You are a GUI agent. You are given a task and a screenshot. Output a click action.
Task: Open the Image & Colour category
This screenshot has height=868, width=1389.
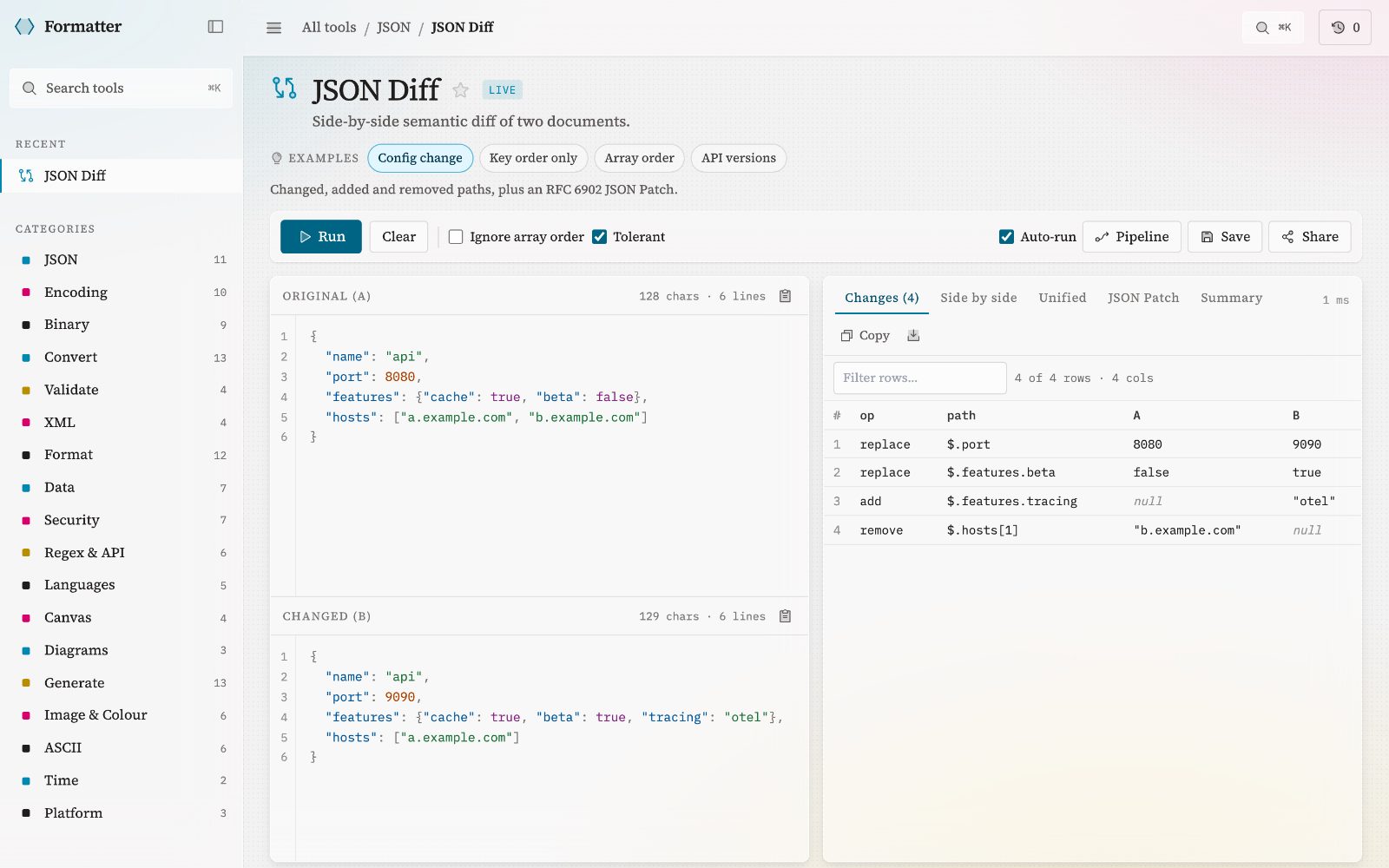(122, 715)
